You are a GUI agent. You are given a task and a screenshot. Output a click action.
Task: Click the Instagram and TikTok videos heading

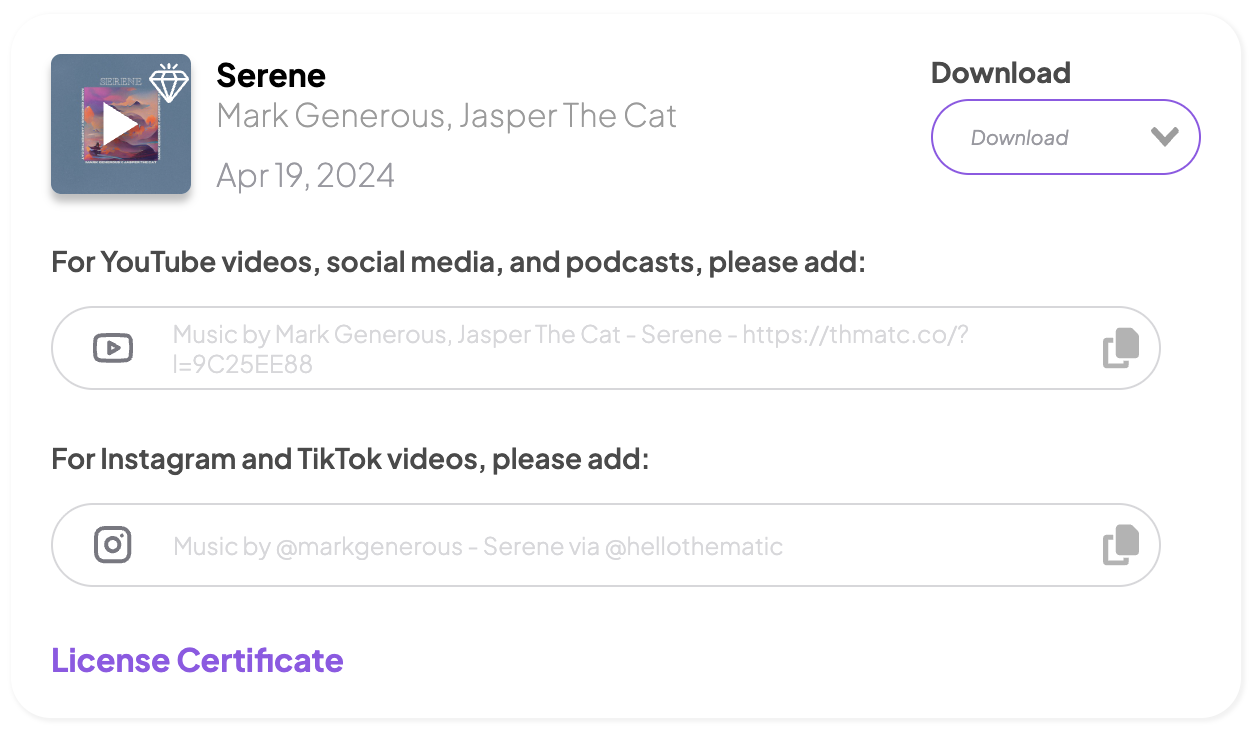point(350,460)
